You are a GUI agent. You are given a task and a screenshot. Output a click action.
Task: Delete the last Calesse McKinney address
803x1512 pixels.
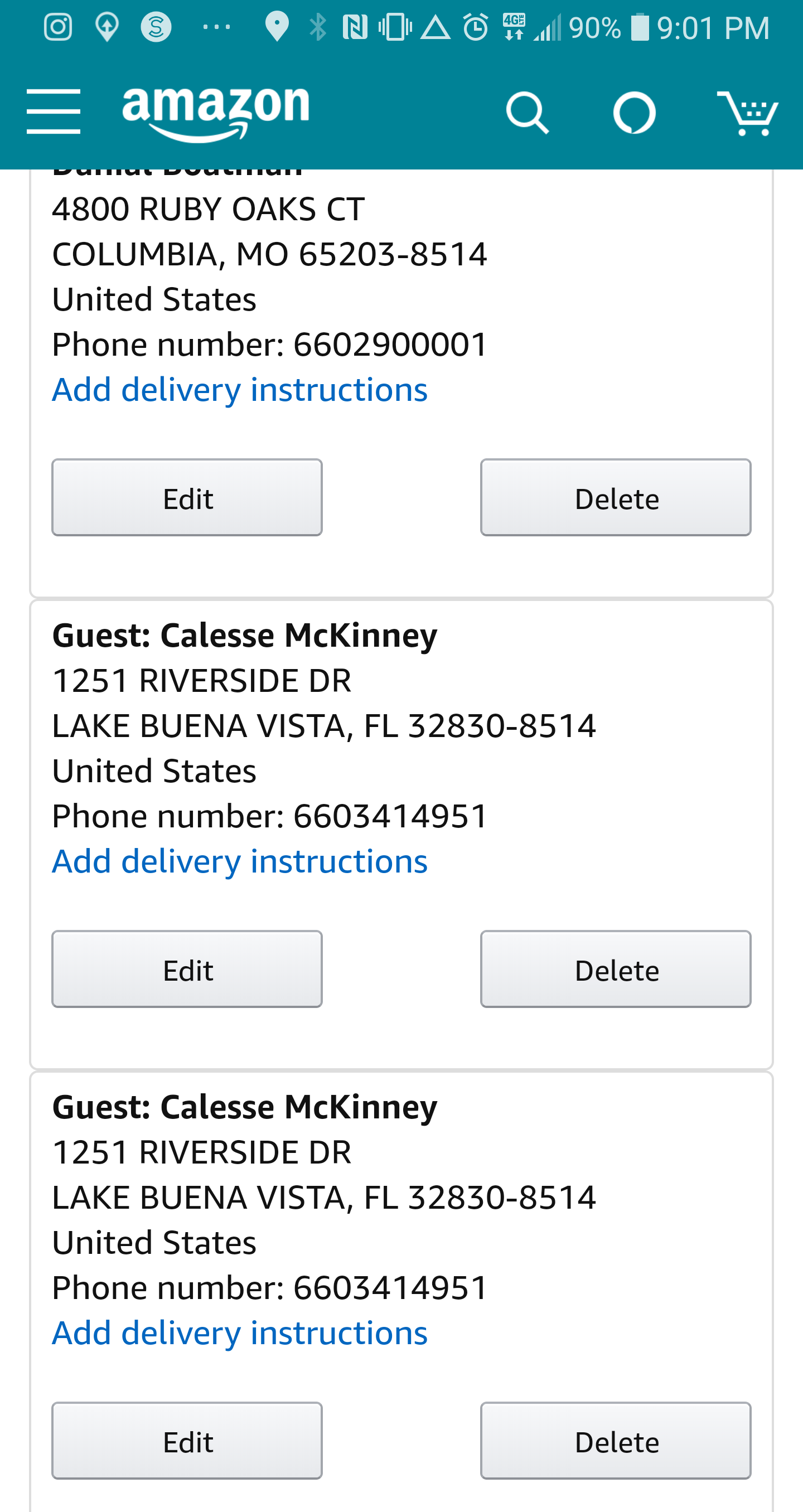pos(616,1441)
